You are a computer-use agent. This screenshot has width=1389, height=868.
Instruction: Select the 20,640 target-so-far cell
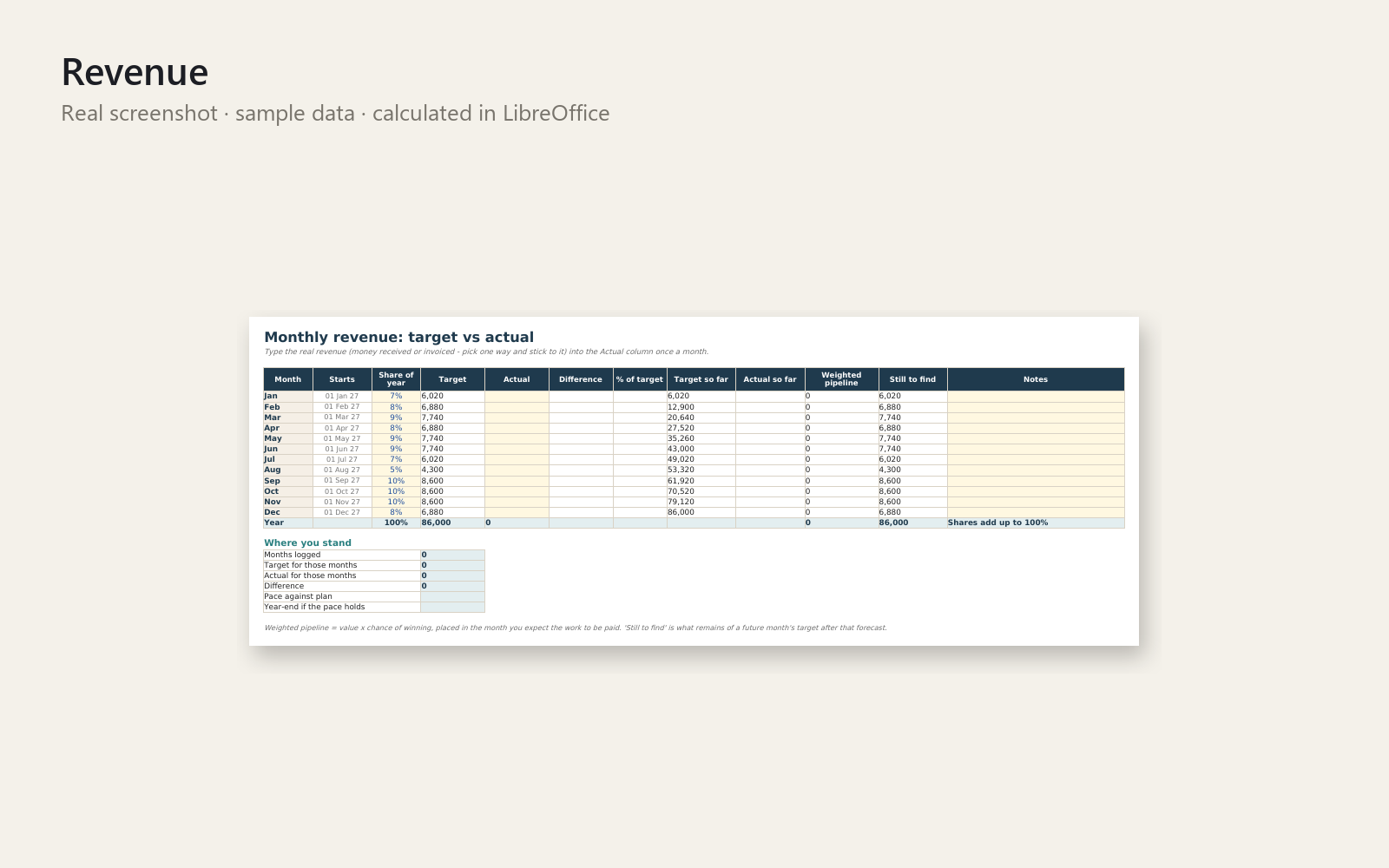[x=701, y=418]
